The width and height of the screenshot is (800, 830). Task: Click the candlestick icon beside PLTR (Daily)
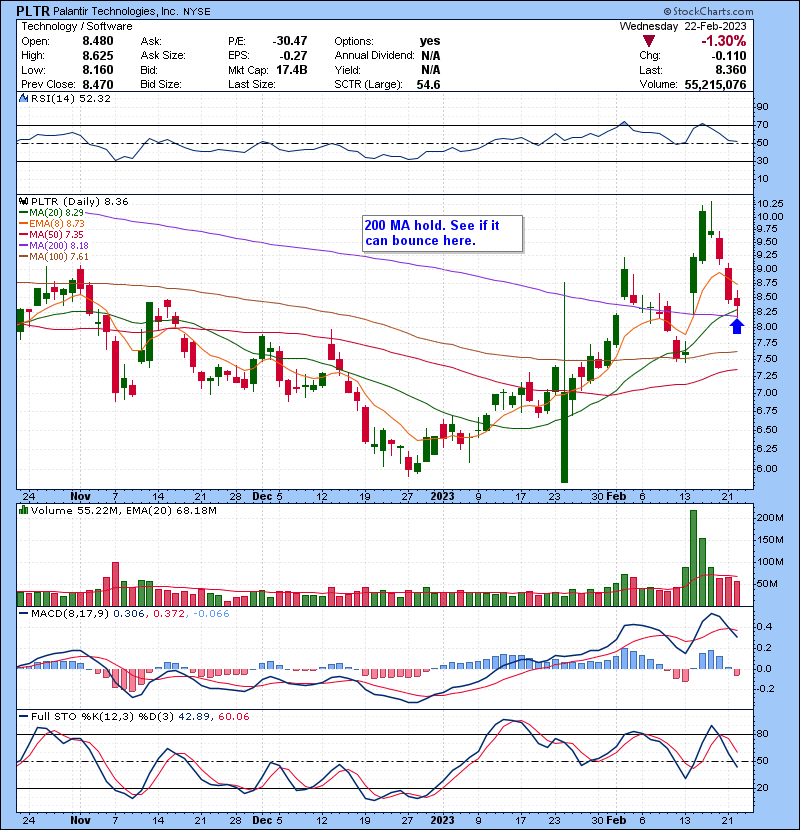(x=24, y=201)
